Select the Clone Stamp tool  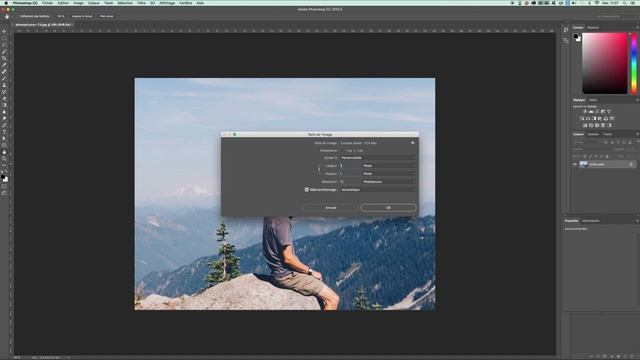point(4,85)
